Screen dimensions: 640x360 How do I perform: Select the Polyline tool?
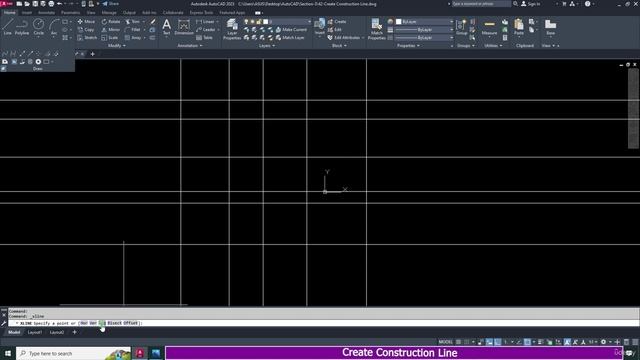[22, 27]
